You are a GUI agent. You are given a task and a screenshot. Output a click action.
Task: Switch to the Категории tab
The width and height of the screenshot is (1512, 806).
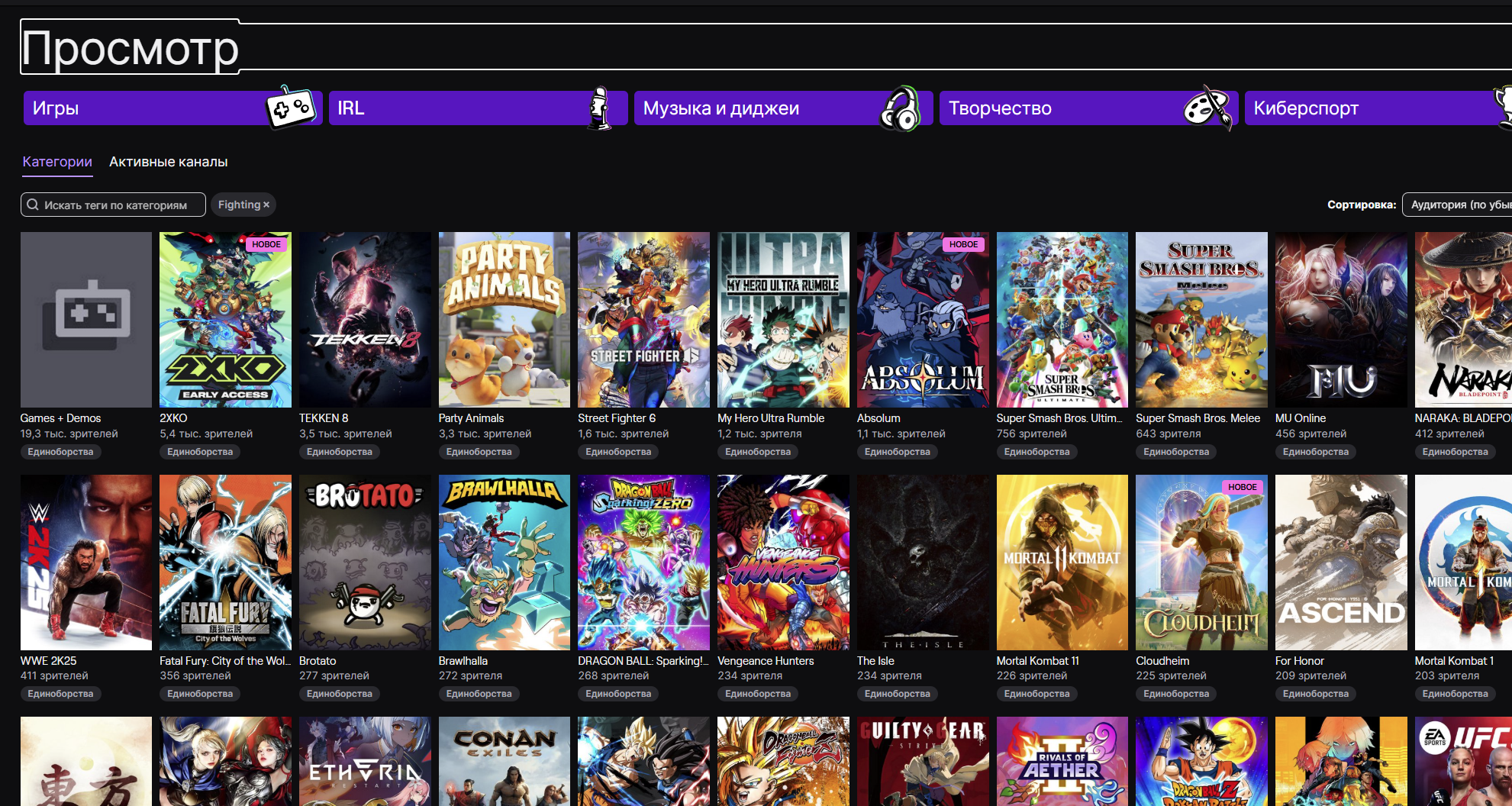(57, 162)
